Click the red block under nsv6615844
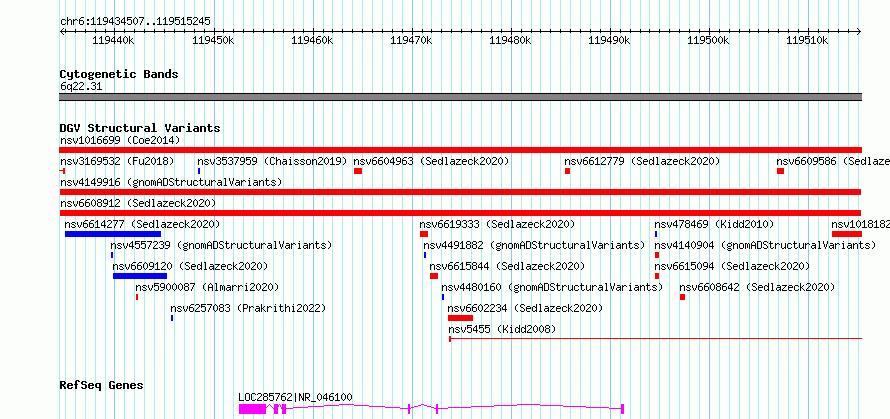This screenshot has width=890, height=419. (434, 276)
